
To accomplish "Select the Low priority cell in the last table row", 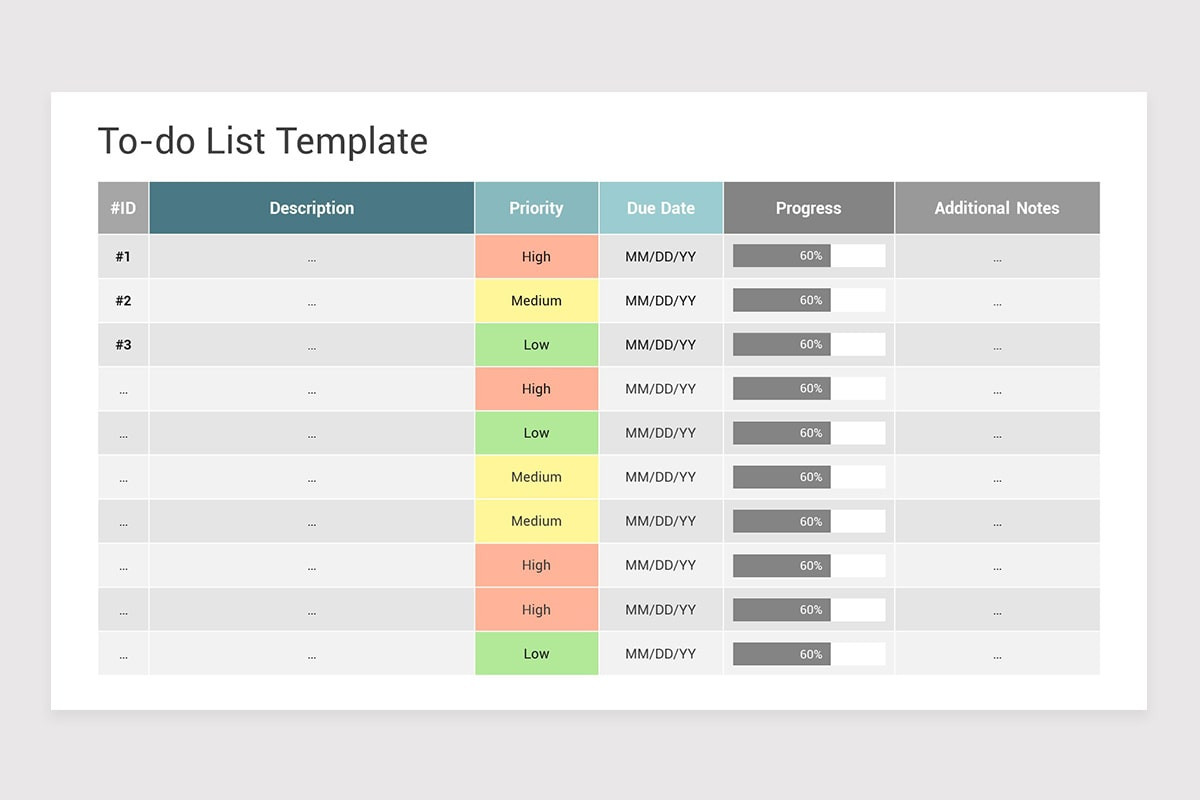I will pyautogui.click(x=536, y=653).
